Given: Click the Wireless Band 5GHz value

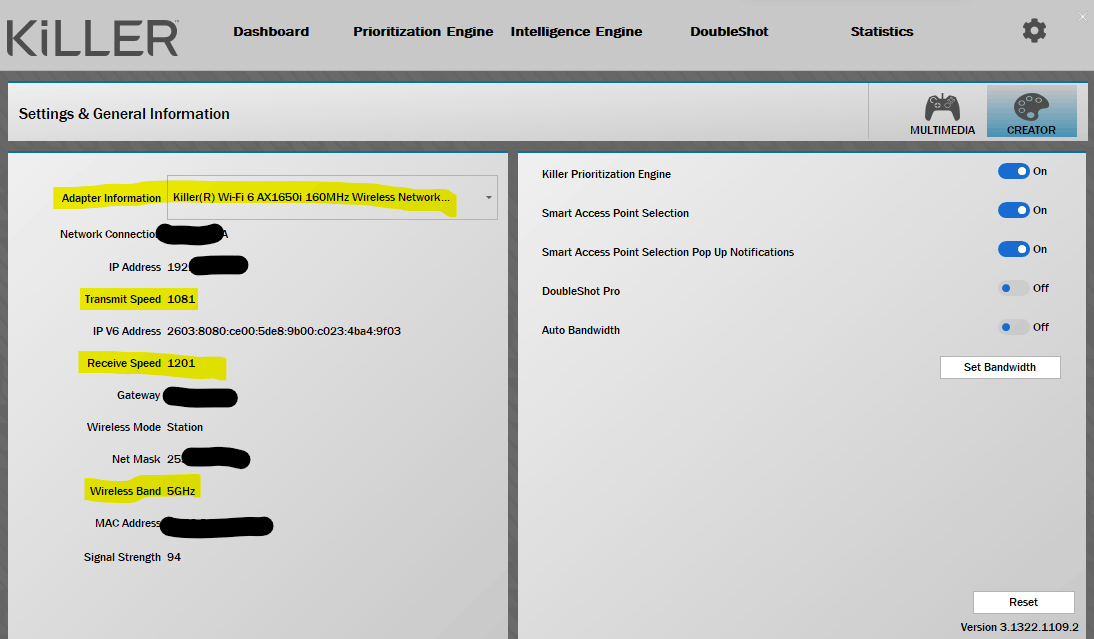Looking at the screenshot, I should coord(181,491).
